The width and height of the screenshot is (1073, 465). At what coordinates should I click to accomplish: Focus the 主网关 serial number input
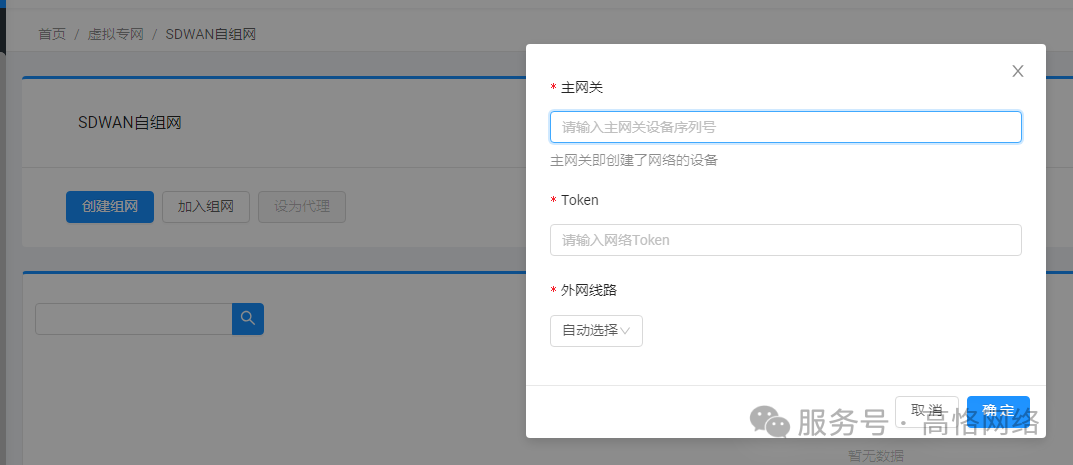point(786,127)
